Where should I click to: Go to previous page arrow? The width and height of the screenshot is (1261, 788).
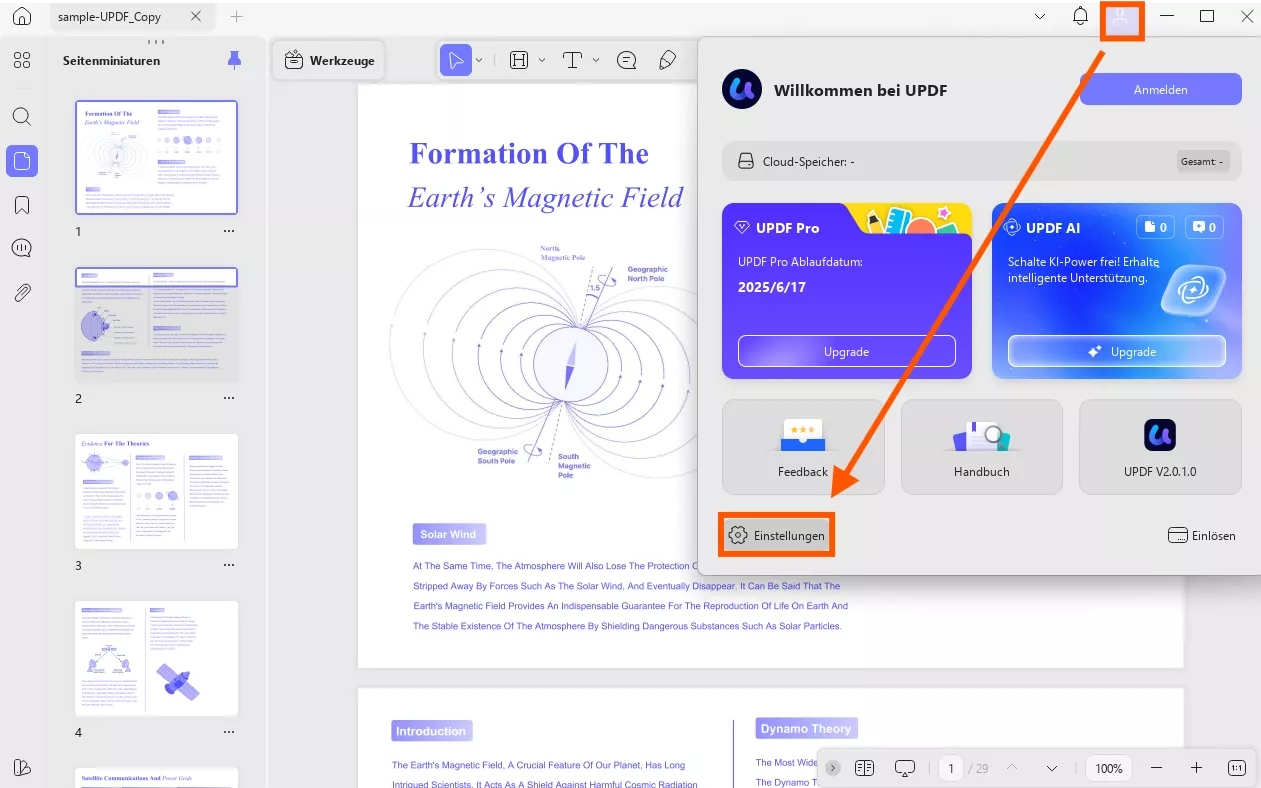pyautogui.click(x=1011, y=768)
